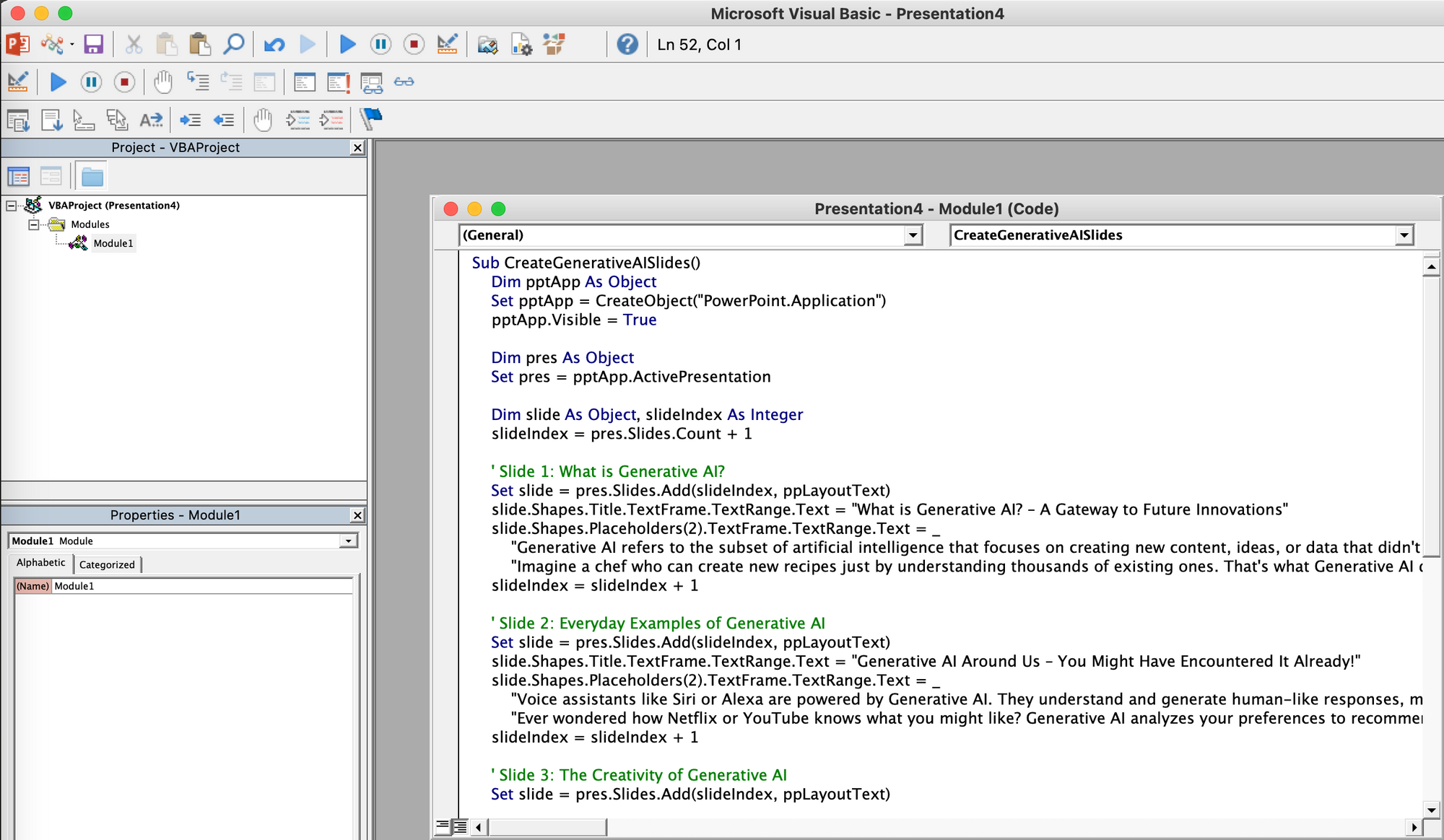The height and width of the screenshot is (840, 1444).
Task: Open the Properties Window icon in the Standard toolbar
Action: coord(521,45)
